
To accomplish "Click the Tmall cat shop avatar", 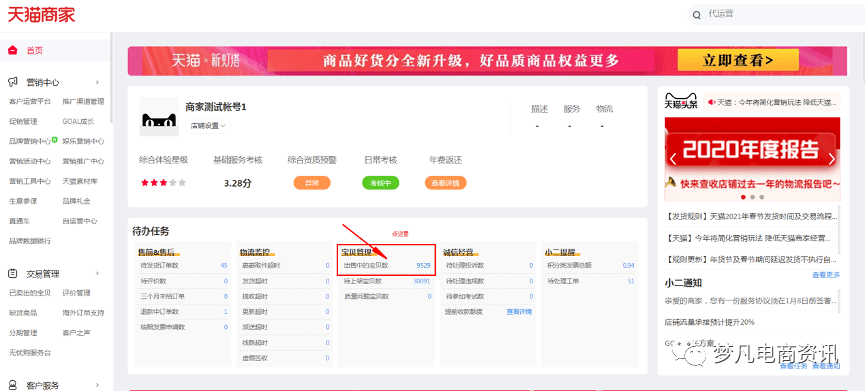I will click(x=159, y=117).
